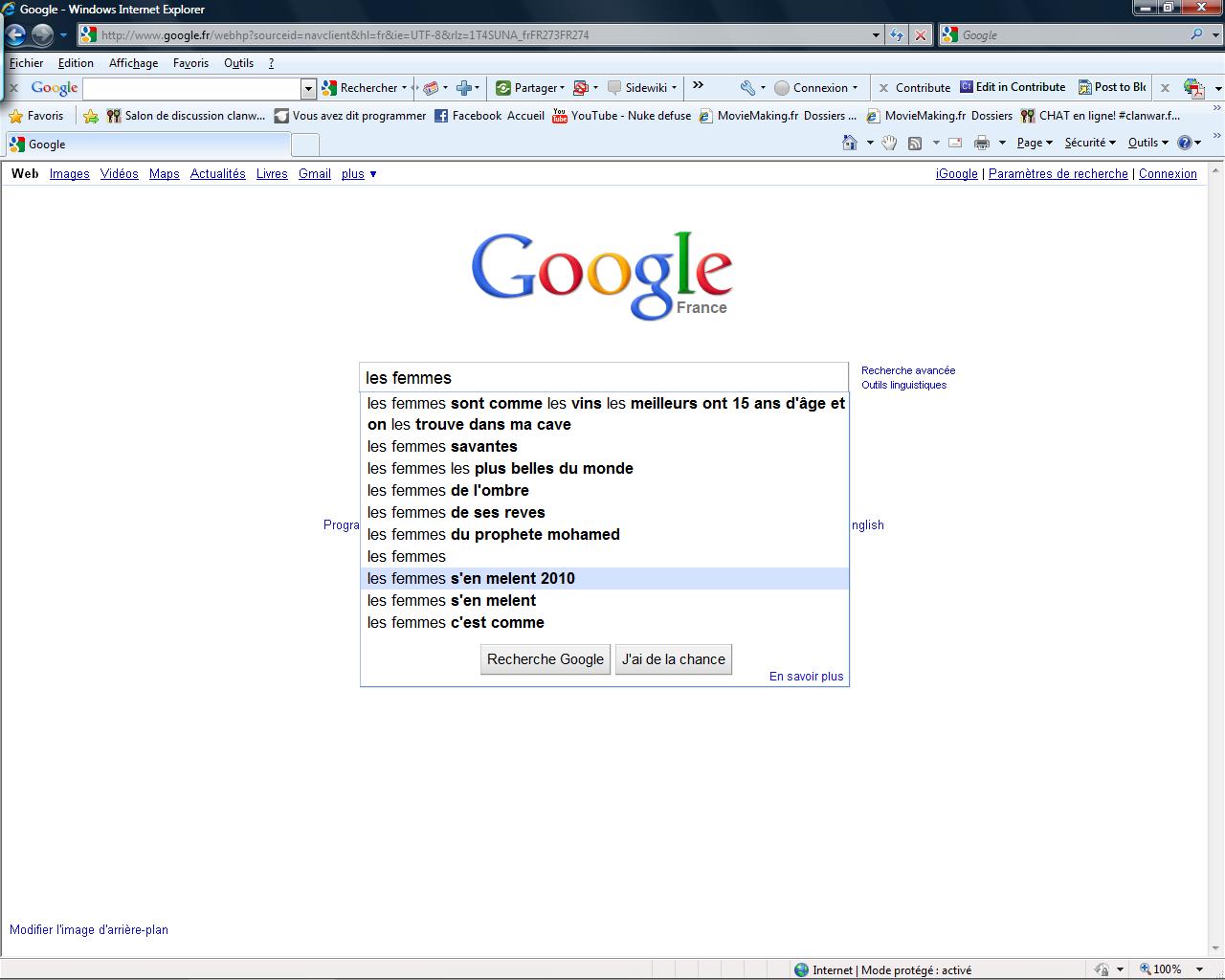This screenshot has height=980, width=1225.
Task: Click the Favoris star icon
Action: [x=16, y=115]
